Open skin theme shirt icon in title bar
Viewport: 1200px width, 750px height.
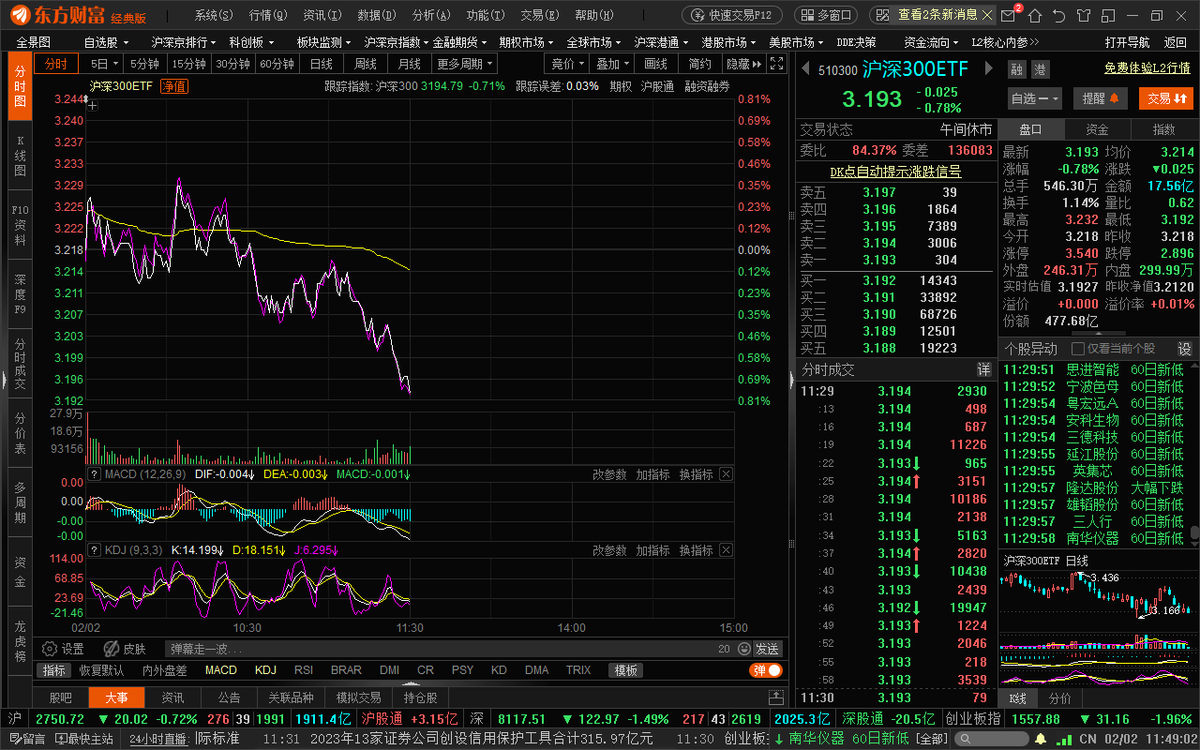(x=1082, y=16)
